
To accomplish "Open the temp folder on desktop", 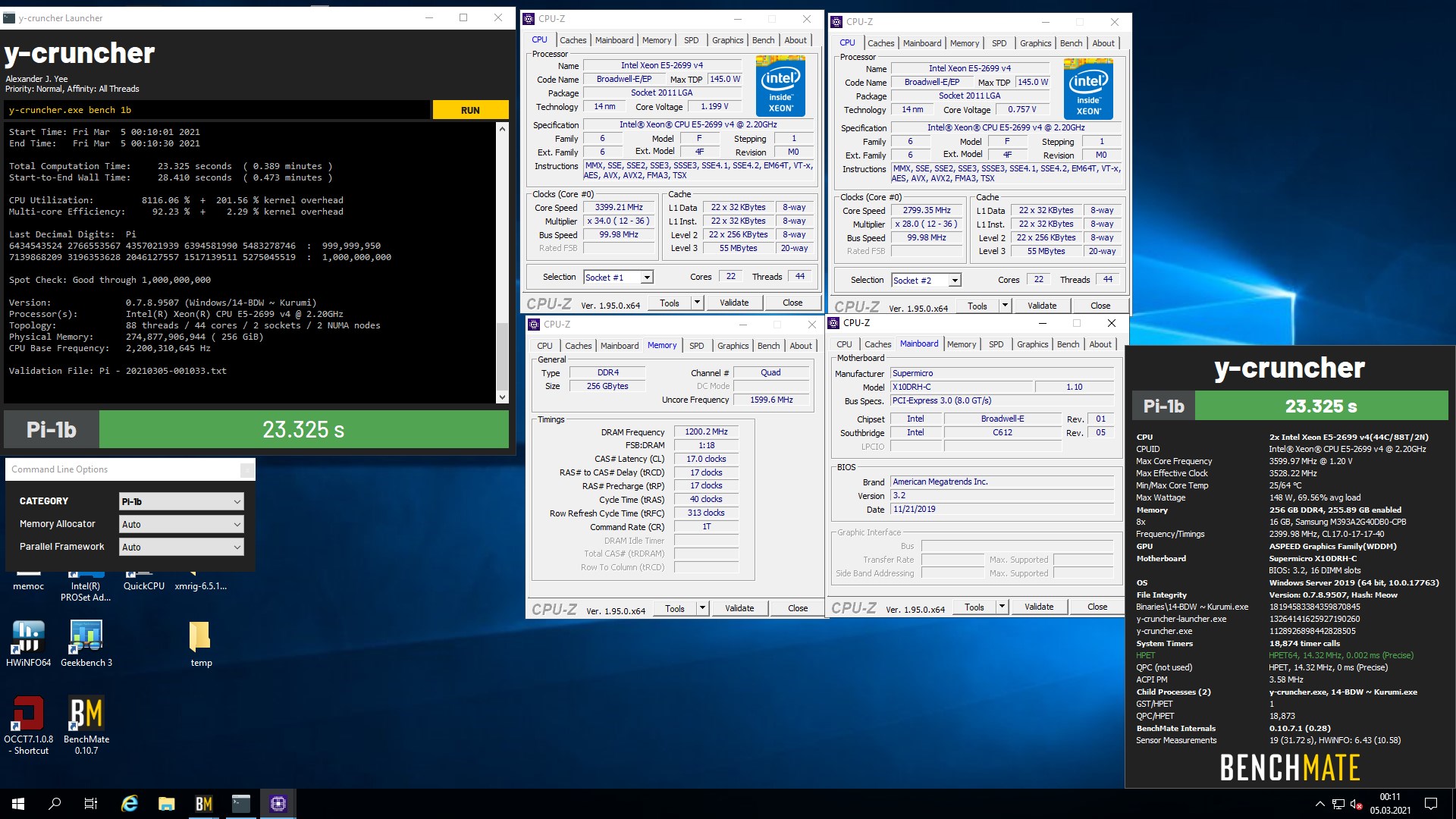I will 200,643.
